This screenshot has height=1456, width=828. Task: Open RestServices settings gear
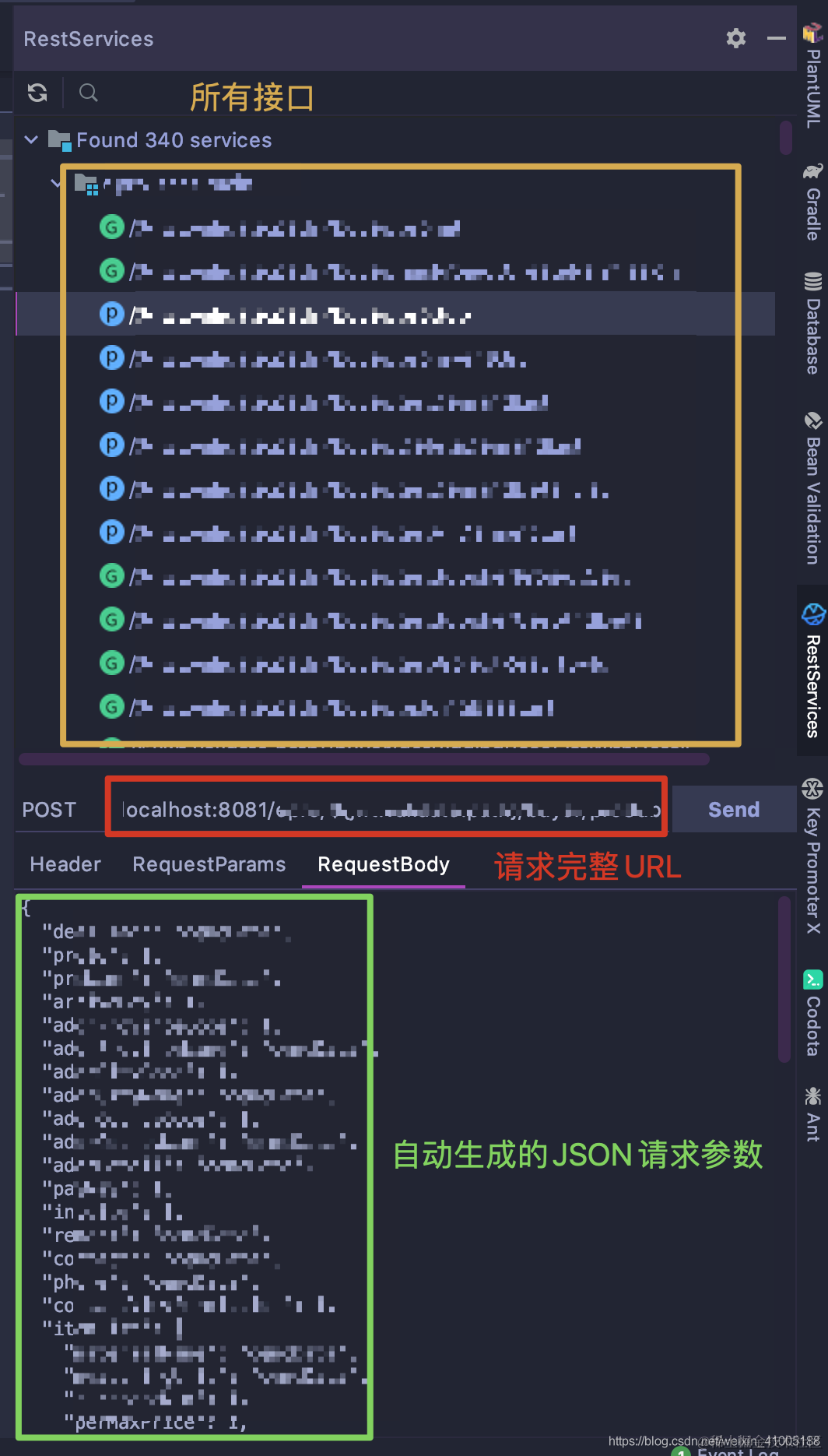click(736, 38)
